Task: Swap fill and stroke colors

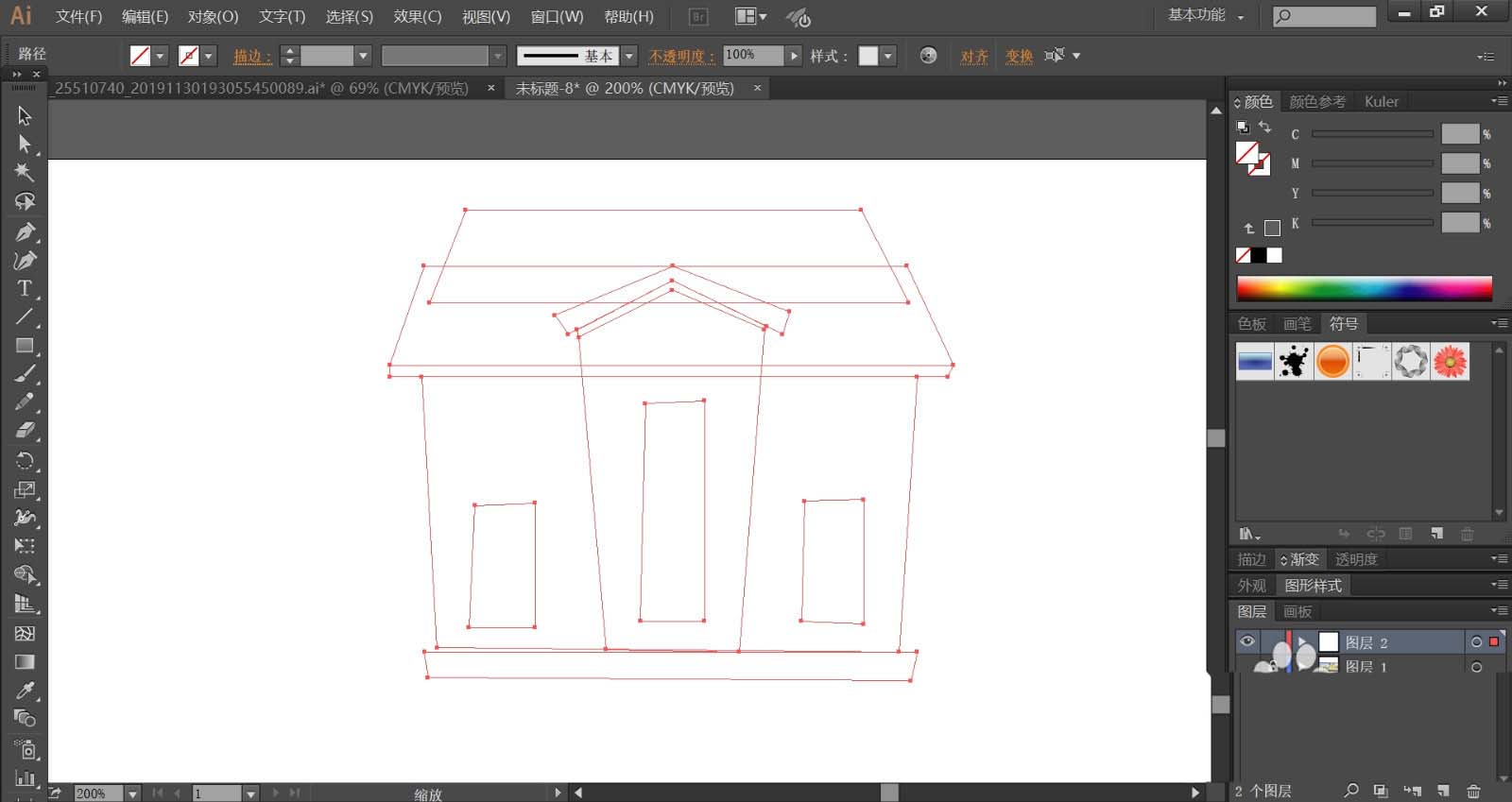Action: [x=1264, y=128]
